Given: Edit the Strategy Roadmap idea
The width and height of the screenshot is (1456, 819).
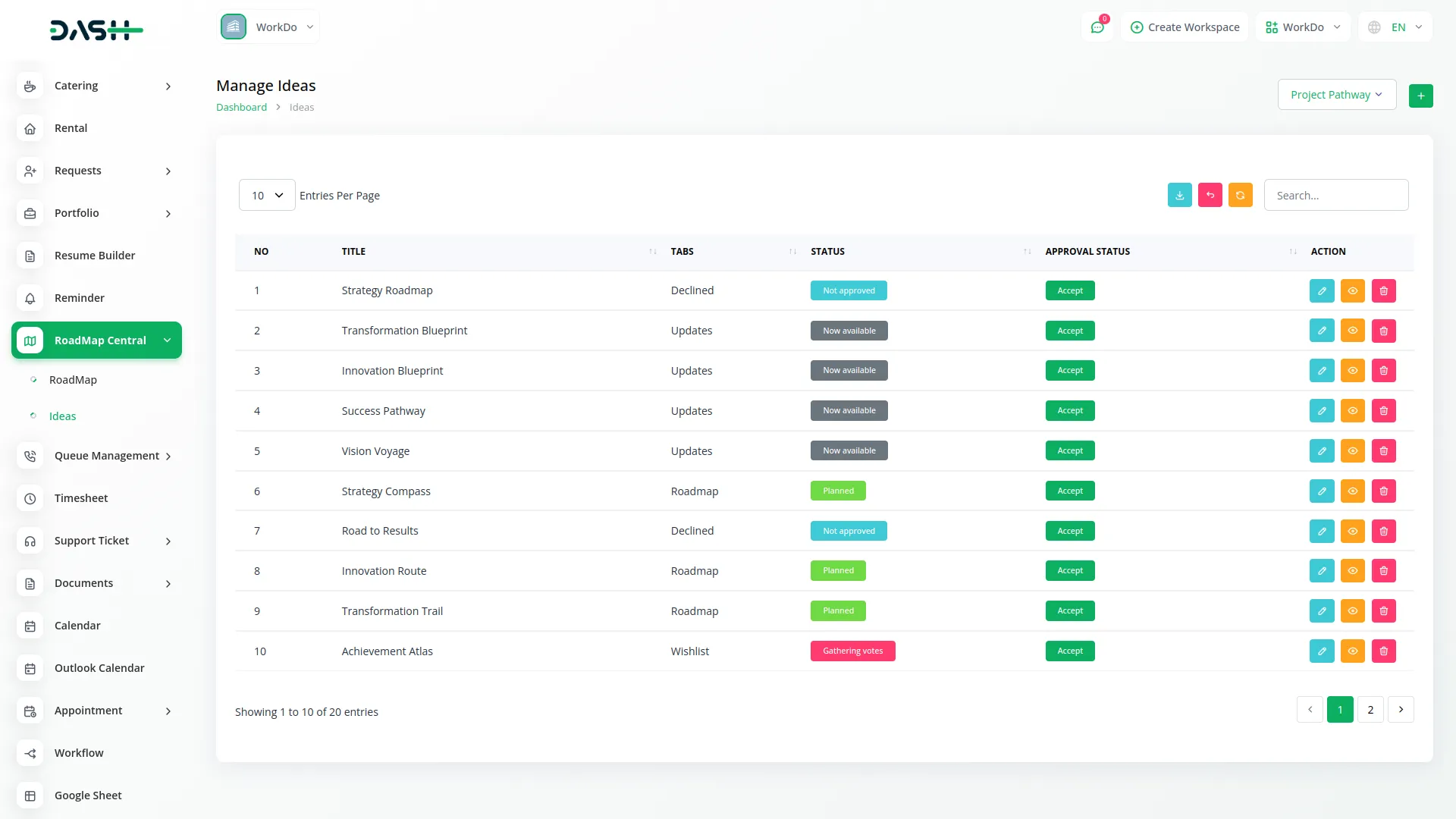Looking at the screenshot, I should coord(1322,290).
